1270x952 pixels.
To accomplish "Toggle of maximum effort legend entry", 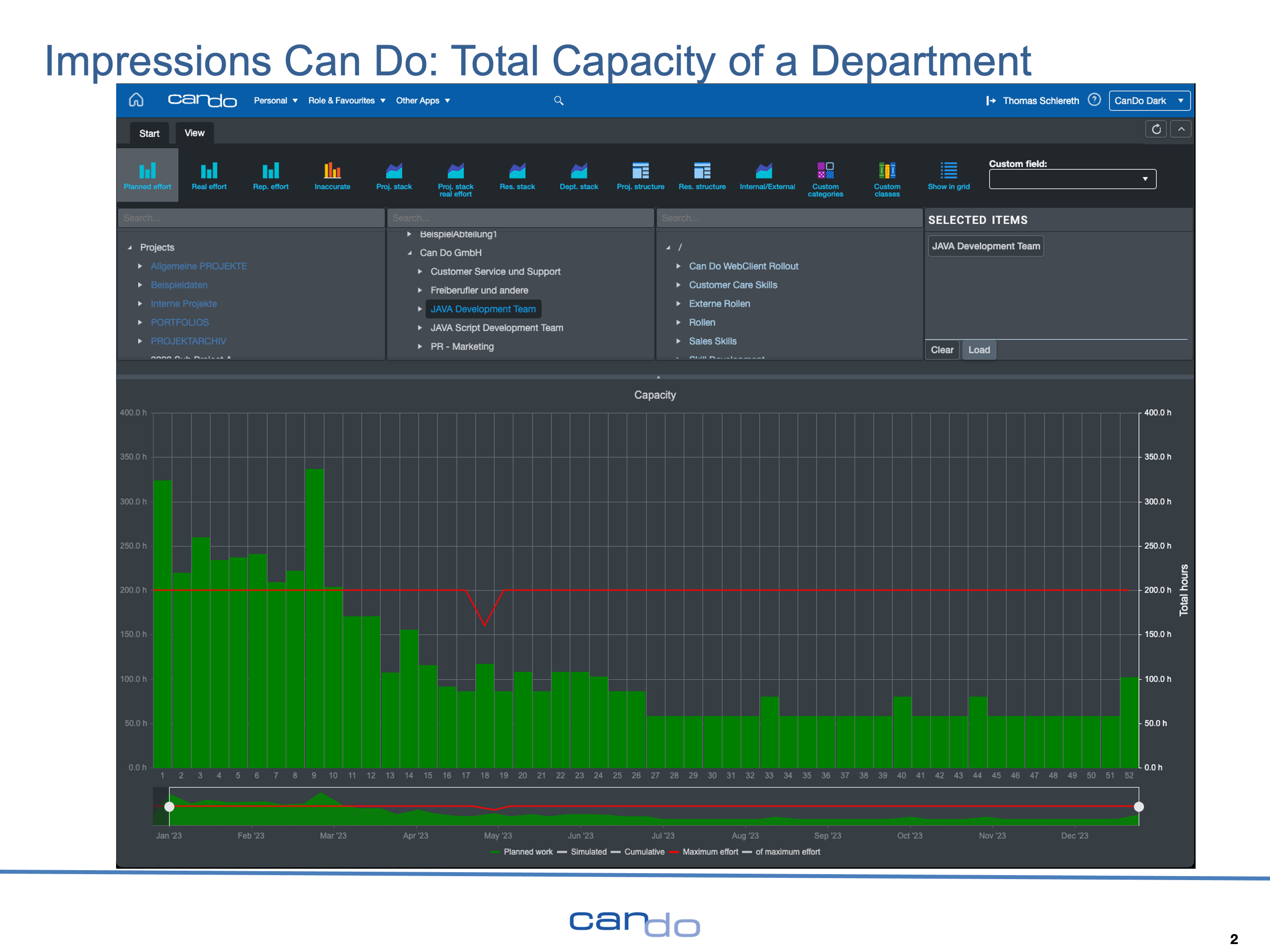I will pyautogui.click(x=781, y=852).
